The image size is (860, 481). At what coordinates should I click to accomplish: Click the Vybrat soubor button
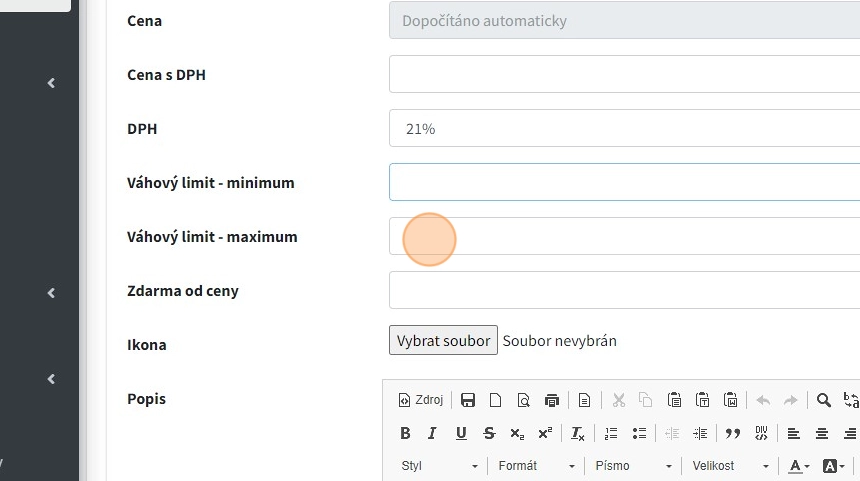pos(443,340)
